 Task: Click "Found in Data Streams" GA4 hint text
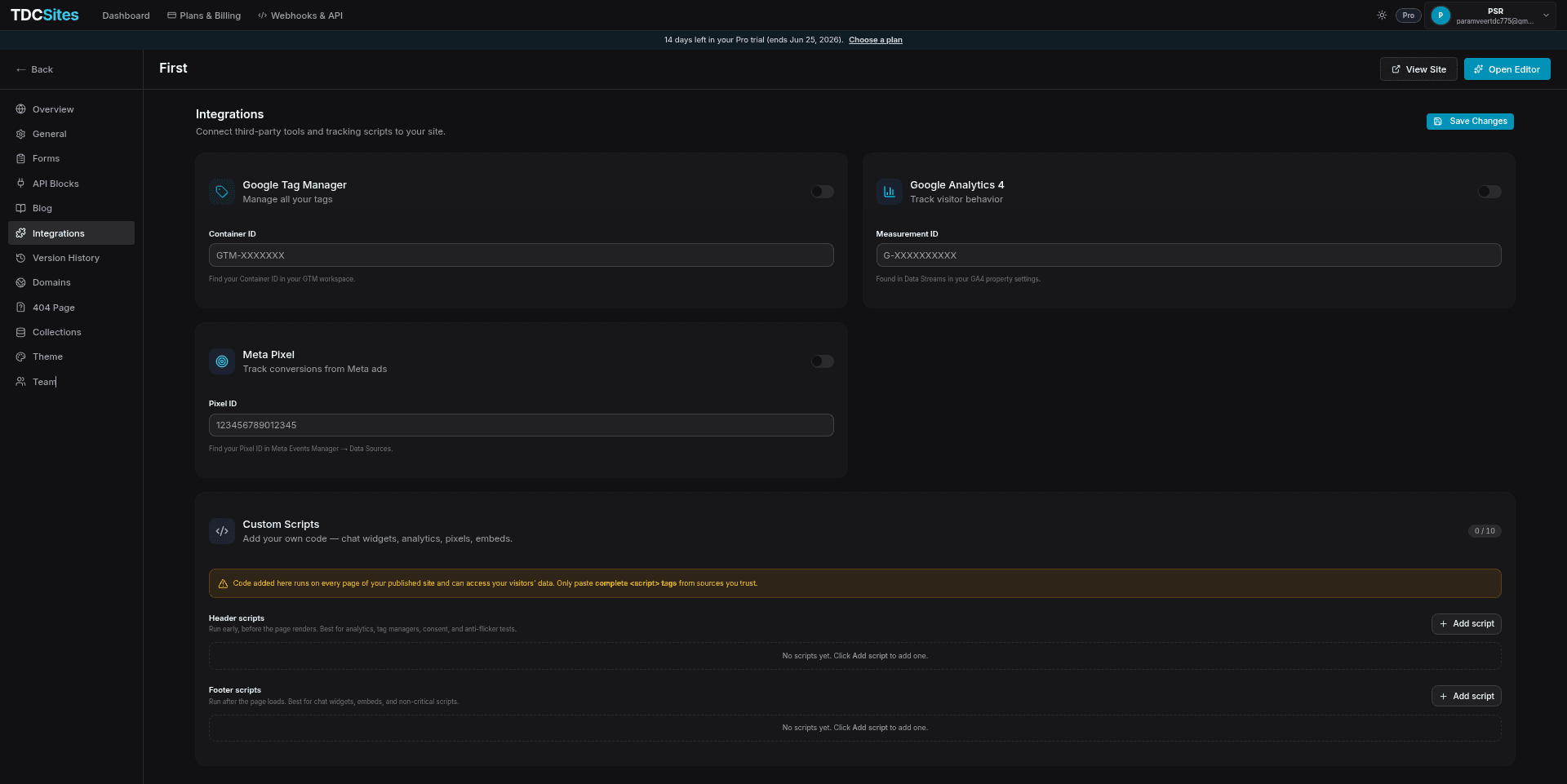coord(958,279)
